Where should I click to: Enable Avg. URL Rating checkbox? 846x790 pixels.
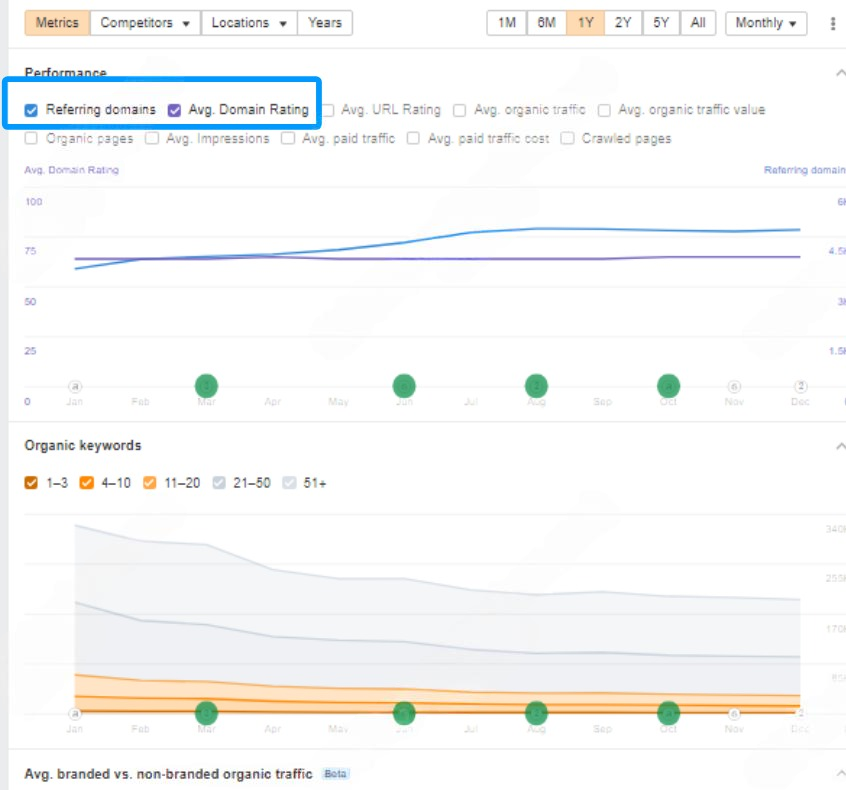[x=328, y=110]
